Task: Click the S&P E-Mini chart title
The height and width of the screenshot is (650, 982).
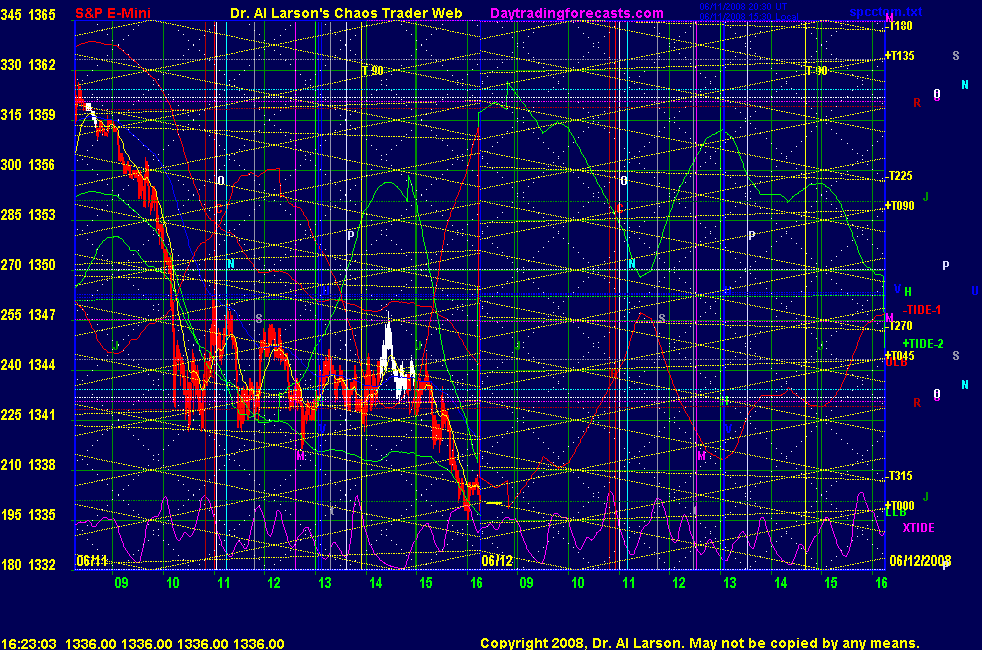Action: tap(113, 13)
